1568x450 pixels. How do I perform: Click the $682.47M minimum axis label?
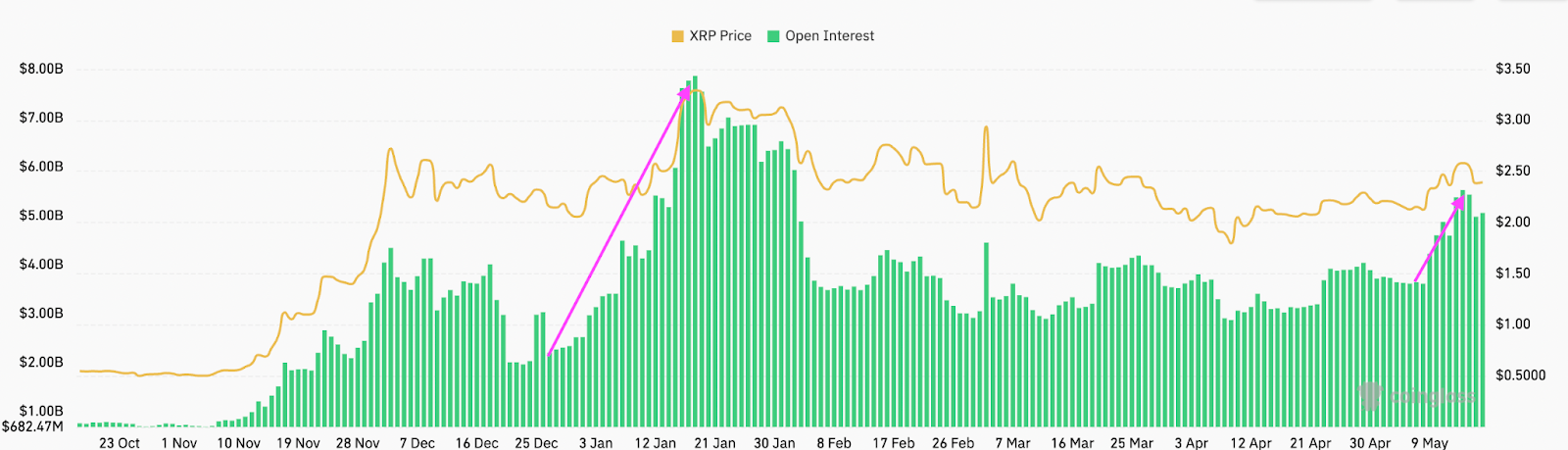[x=32, y=426]
